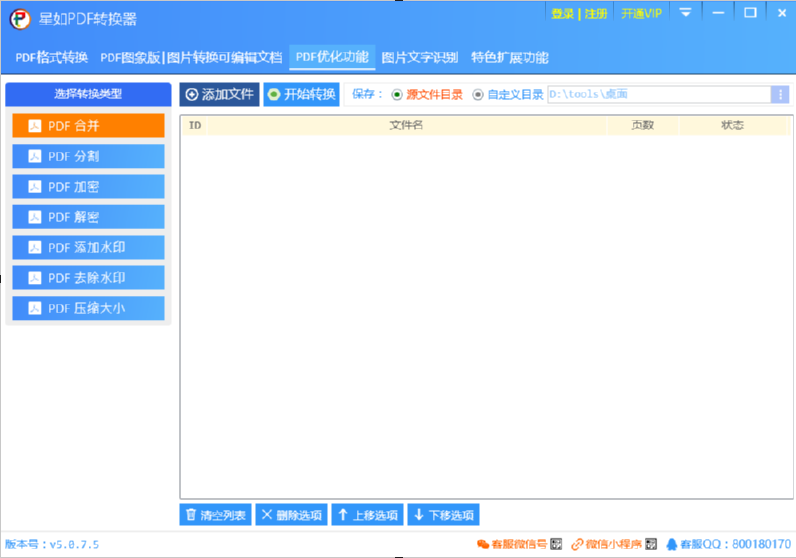Move item down with 下移选项
The width and height of the screenshot is (796, 558).
443,515
